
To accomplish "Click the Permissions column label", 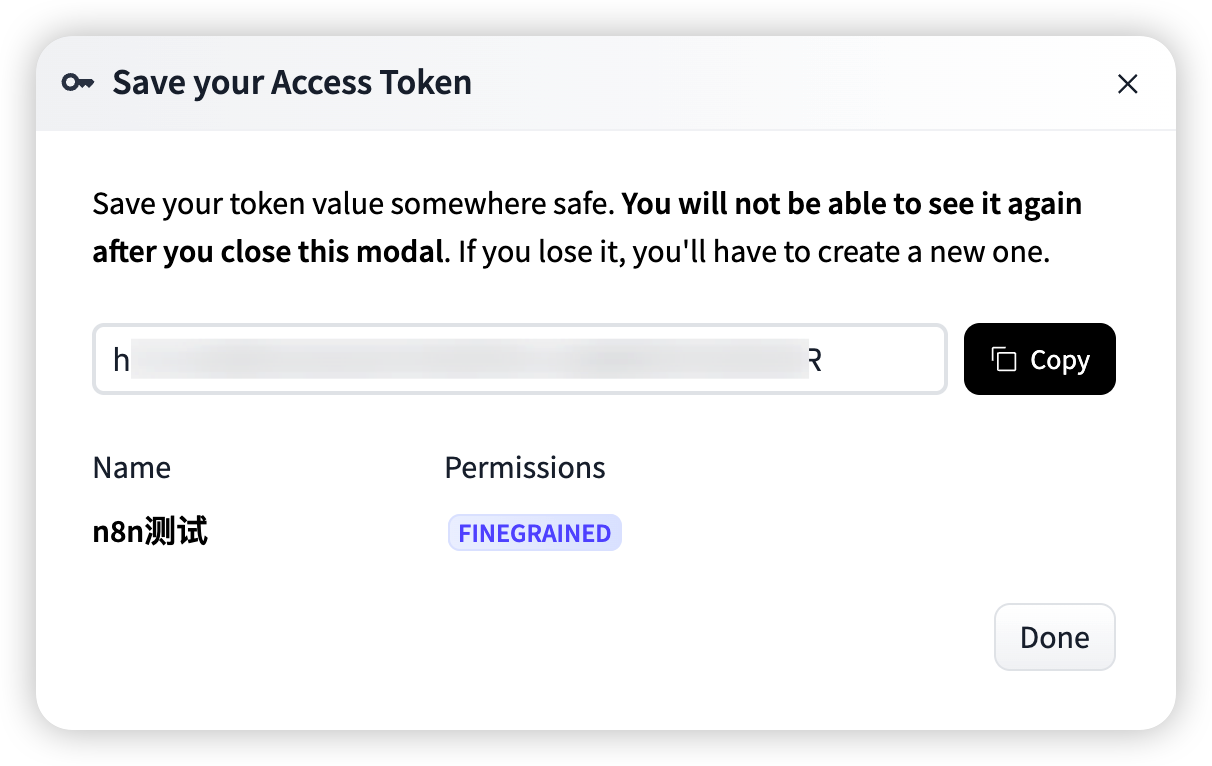I will 524,468.
